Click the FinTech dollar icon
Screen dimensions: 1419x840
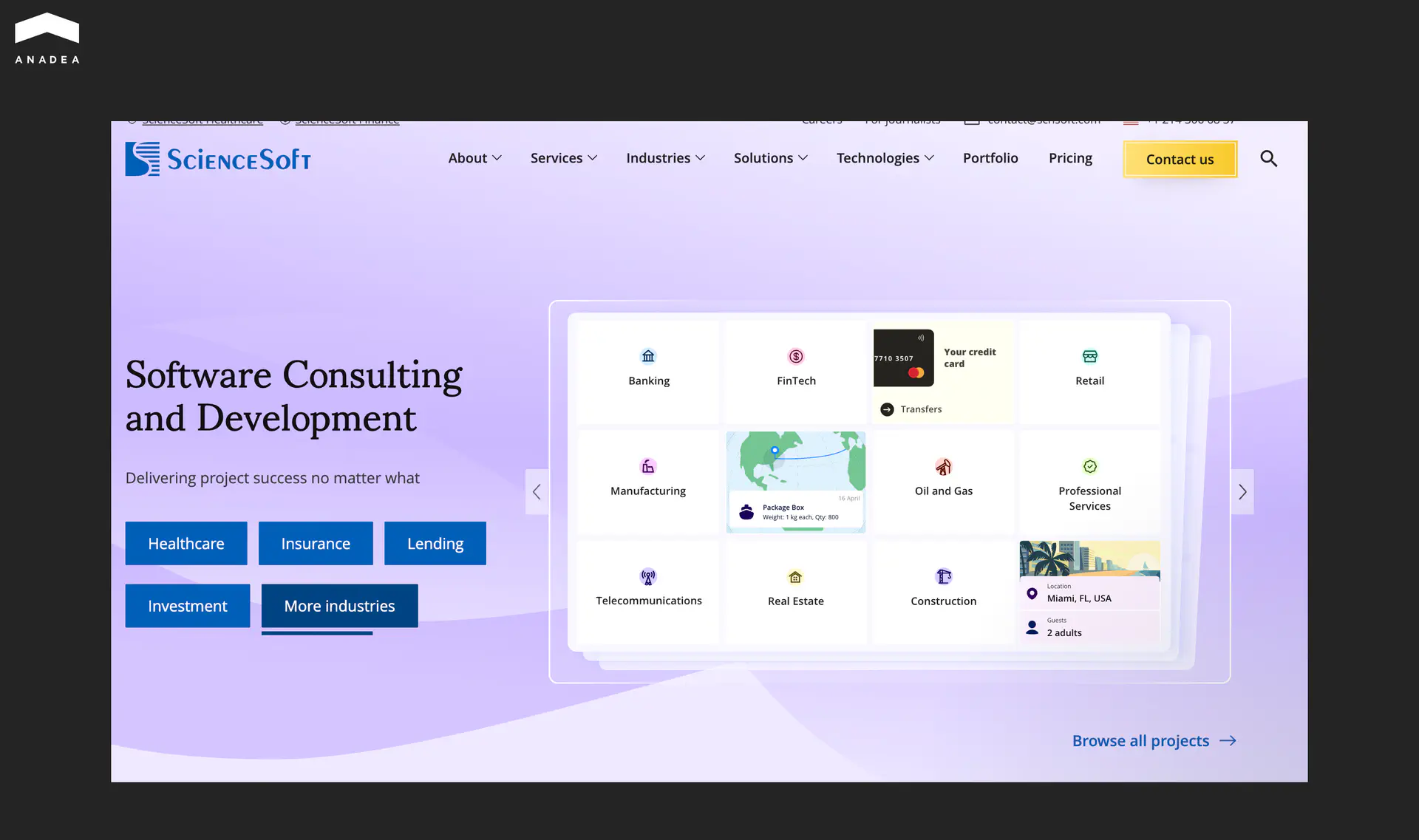pyautogui.click(x=796, y=357)
